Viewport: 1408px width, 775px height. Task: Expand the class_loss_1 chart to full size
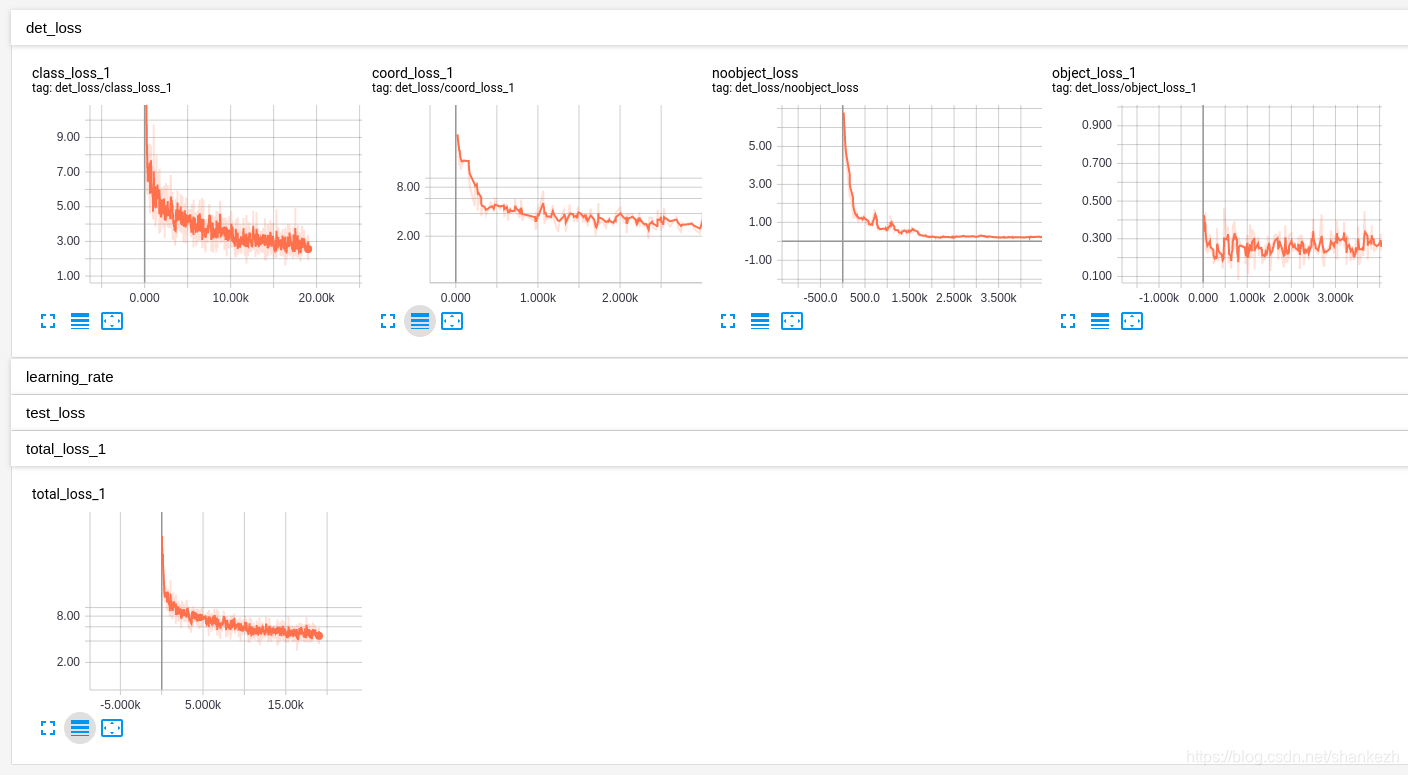[x=48, y=321]
